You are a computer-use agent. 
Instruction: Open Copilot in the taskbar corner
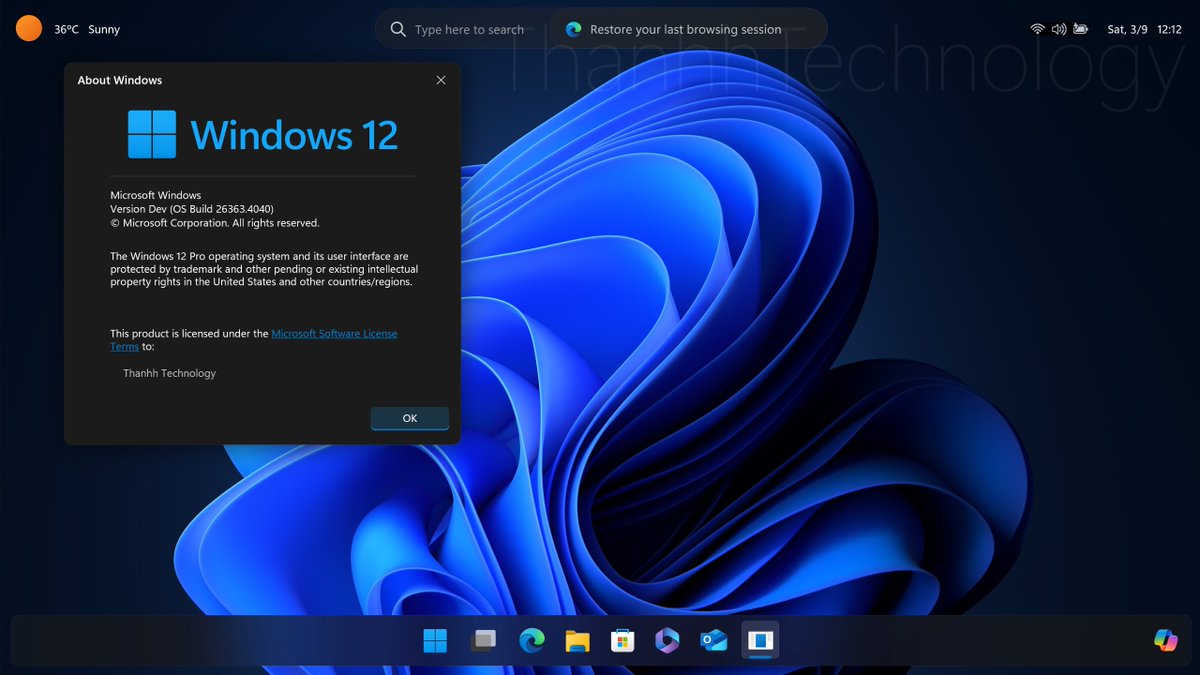pos(1165,640)
